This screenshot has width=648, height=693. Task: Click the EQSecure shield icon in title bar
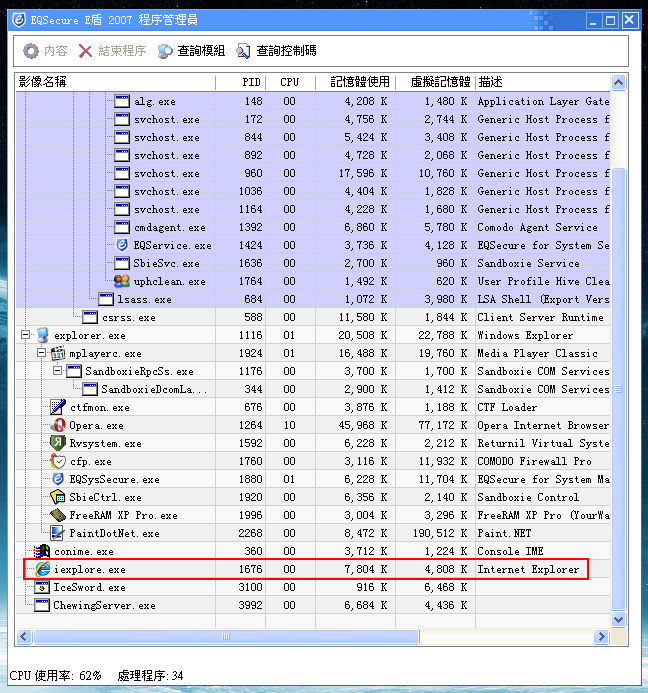point(19,20)
